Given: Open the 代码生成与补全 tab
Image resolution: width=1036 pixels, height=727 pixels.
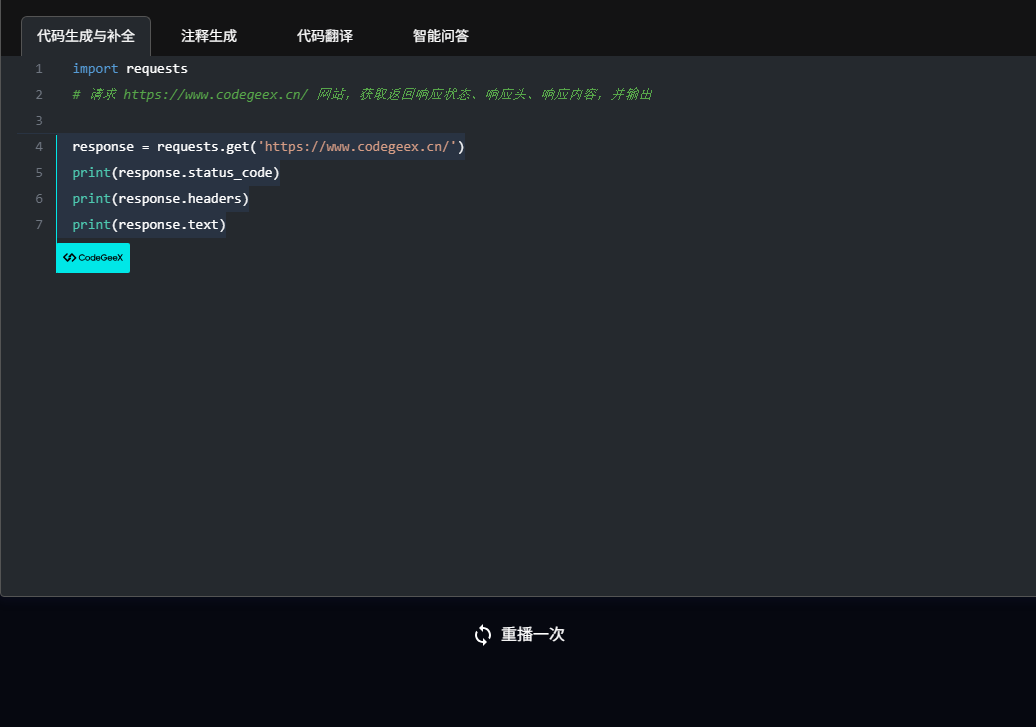Looking at the screenshot, I should tap(86, 36).
